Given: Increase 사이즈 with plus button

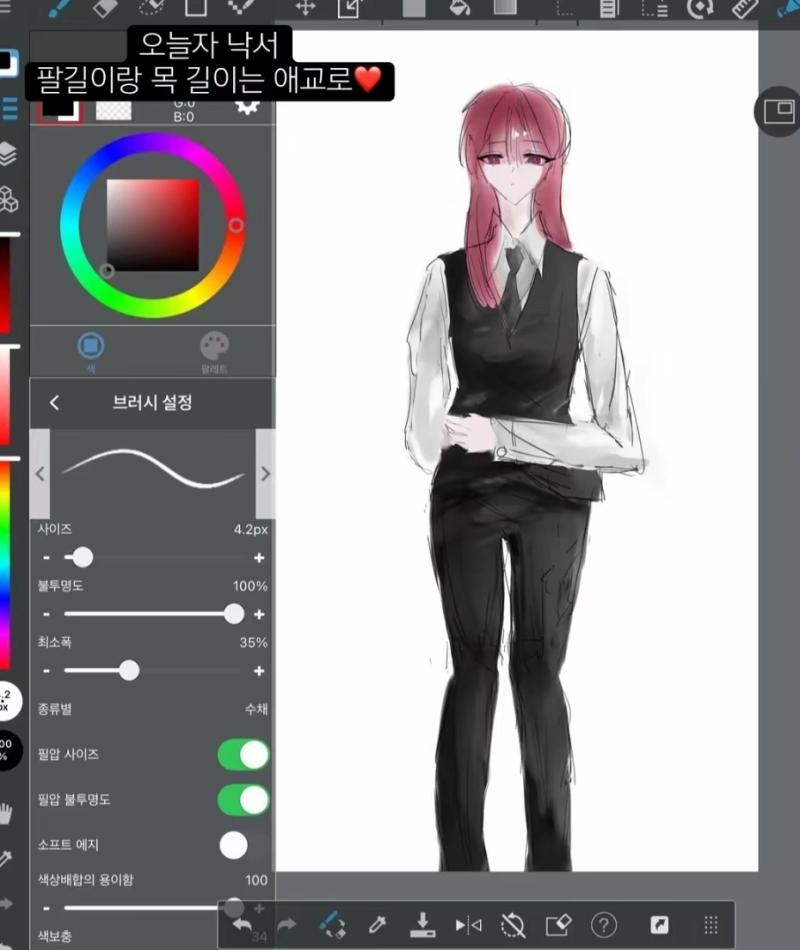Looking at the screenshot, I should click(x=259, y=557).
